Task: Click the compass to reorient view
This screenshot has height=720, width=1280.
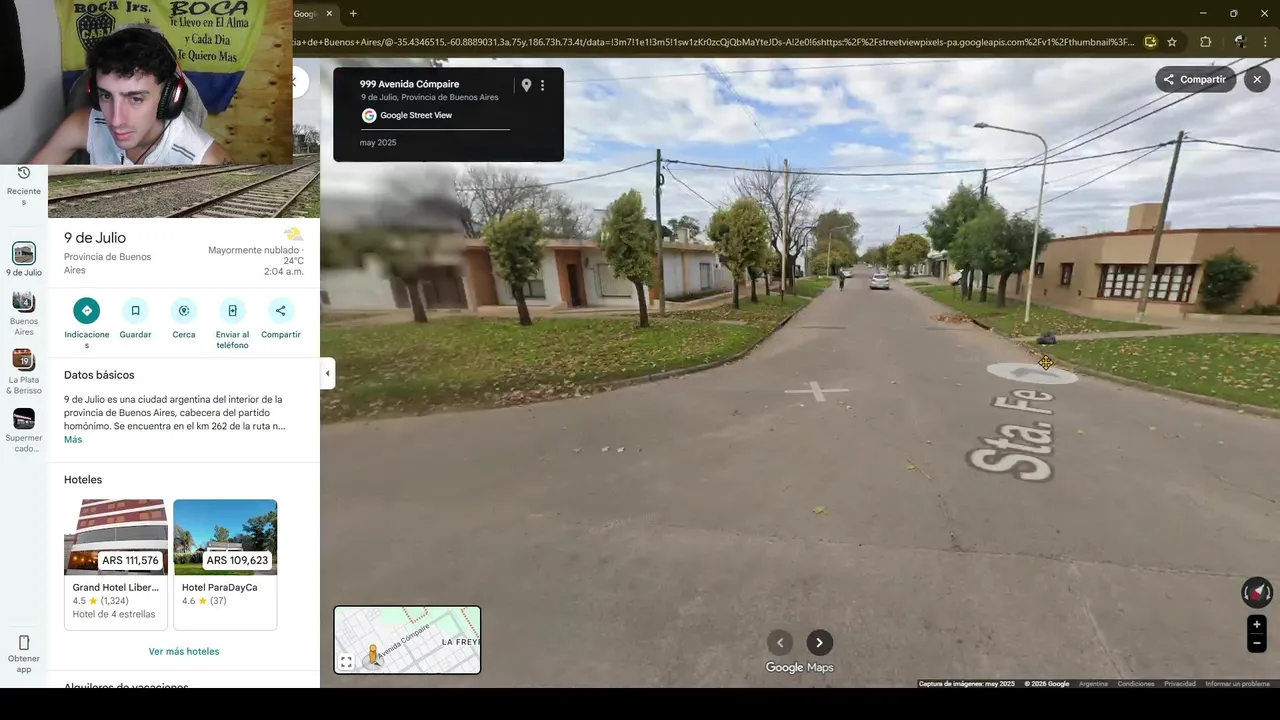Action: pyautogui.click(x=1257, y=592)
